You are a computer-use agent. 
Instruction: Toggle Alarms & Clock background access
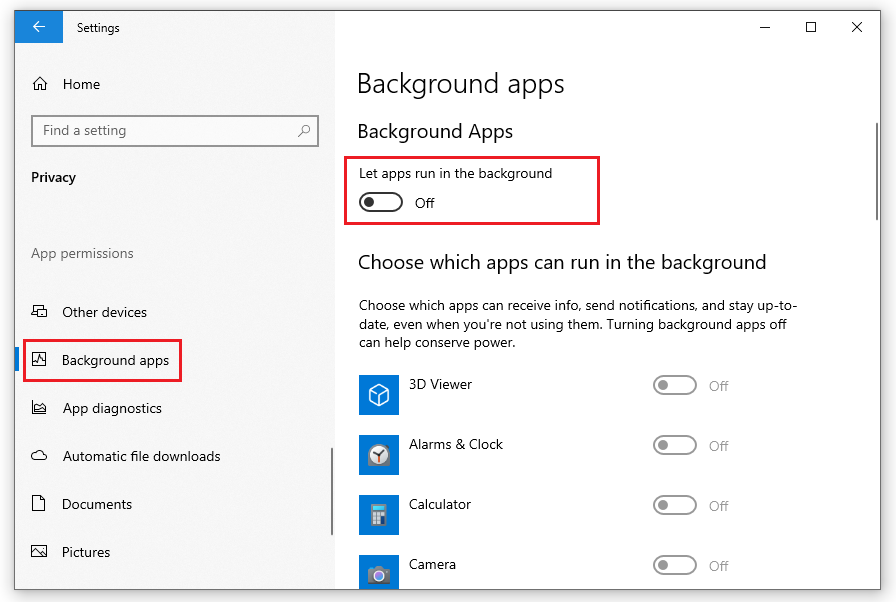pos(675,445)
